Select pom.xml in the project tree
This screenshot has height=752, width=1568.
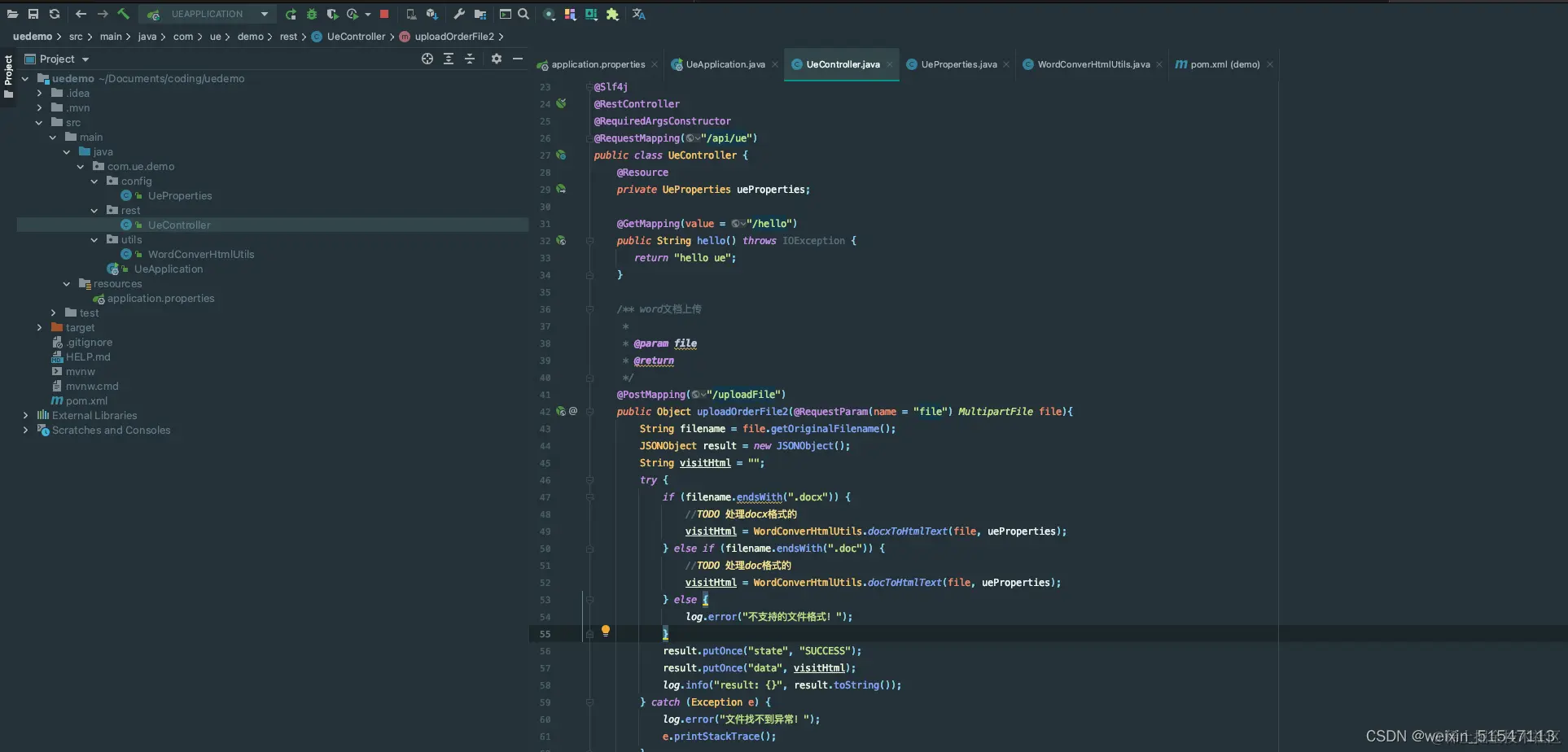click(86, 401)
